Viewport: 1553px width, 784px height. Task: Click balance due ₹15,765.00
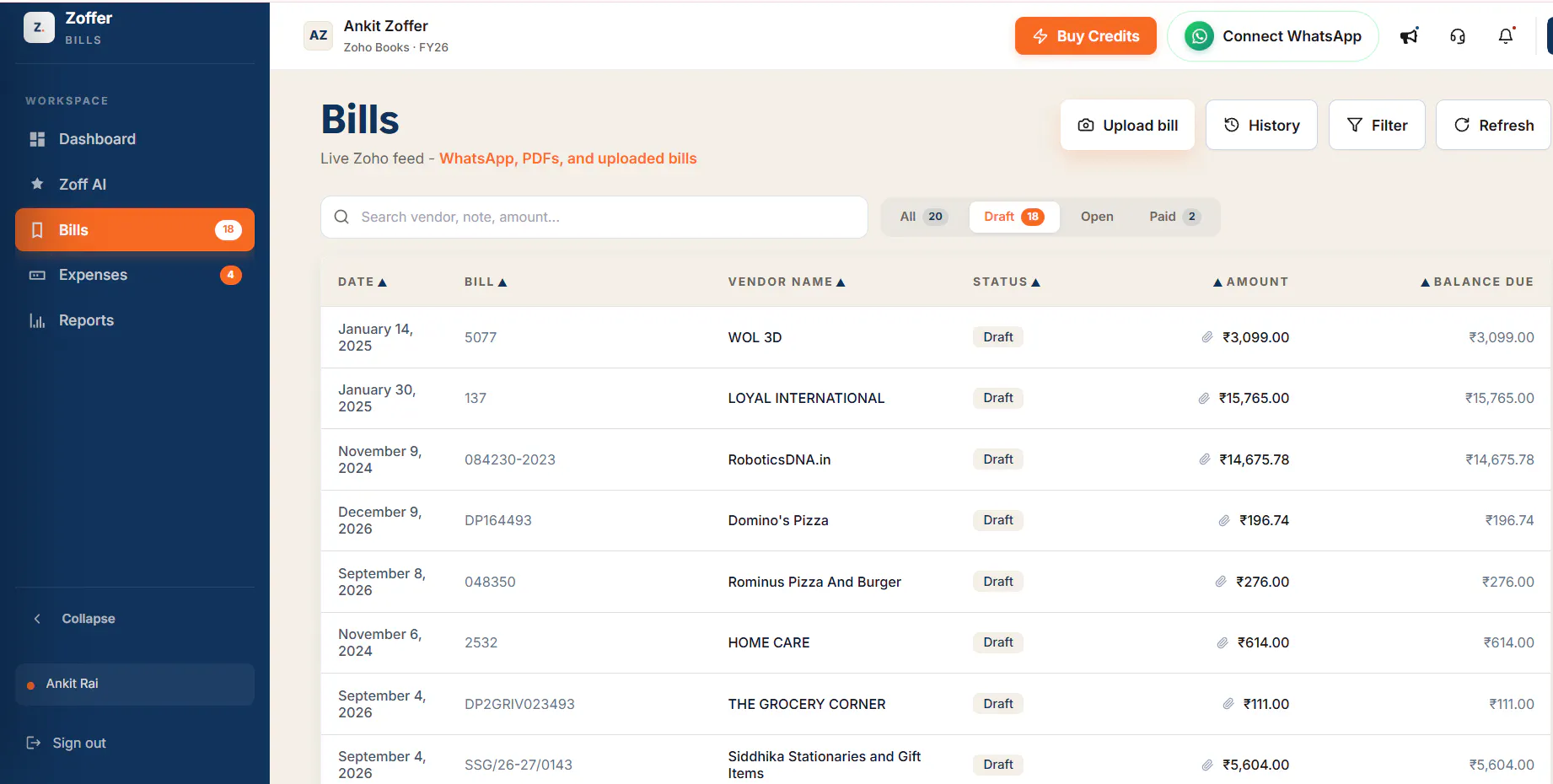pyautogui.click(x=1500, y=398)
